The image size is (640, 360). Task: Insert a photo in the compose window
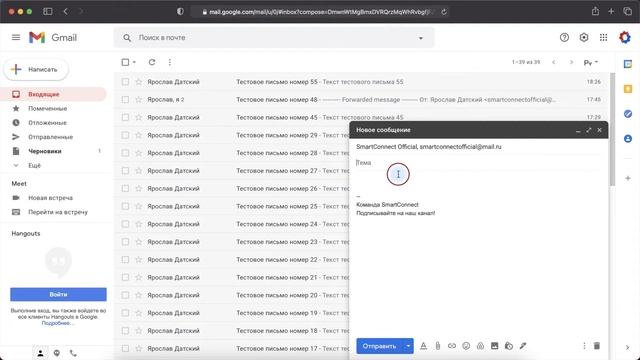[x=494, y=346]
